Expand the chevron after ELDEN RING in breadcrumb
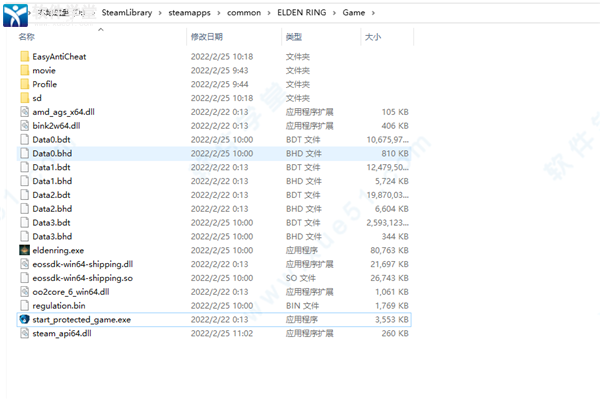This screenshot has height=400, width=600. click(337, 12)
